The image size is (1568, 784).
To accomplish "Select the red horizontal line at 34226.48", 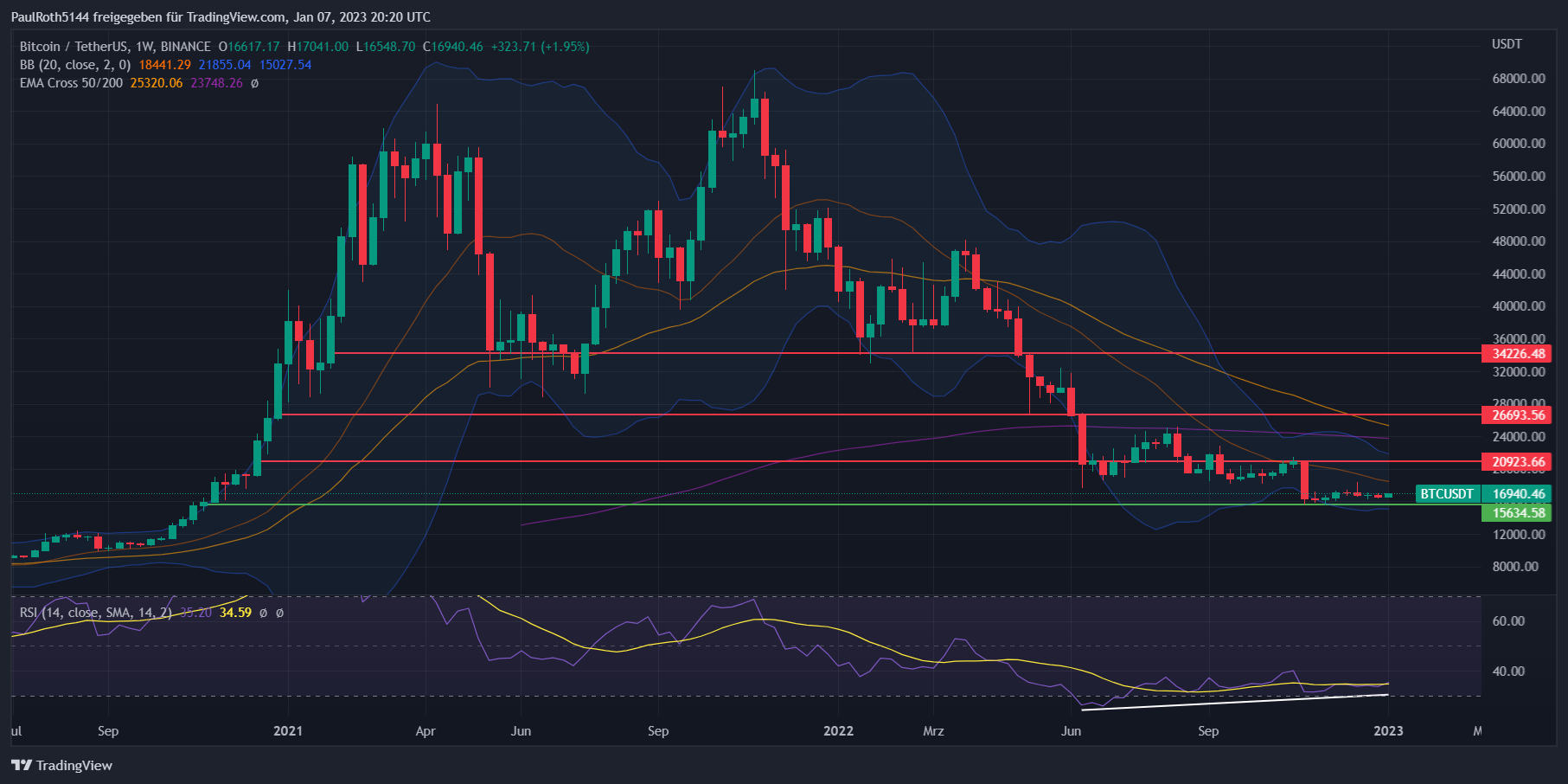I will (908, 353).
